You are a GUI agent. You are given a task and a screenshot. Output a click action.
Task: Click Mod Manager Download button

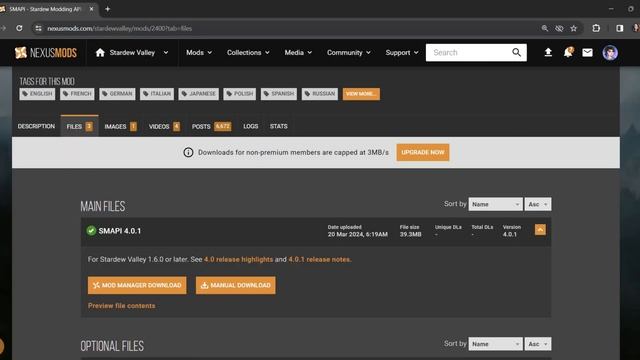[x=137, y=285]
